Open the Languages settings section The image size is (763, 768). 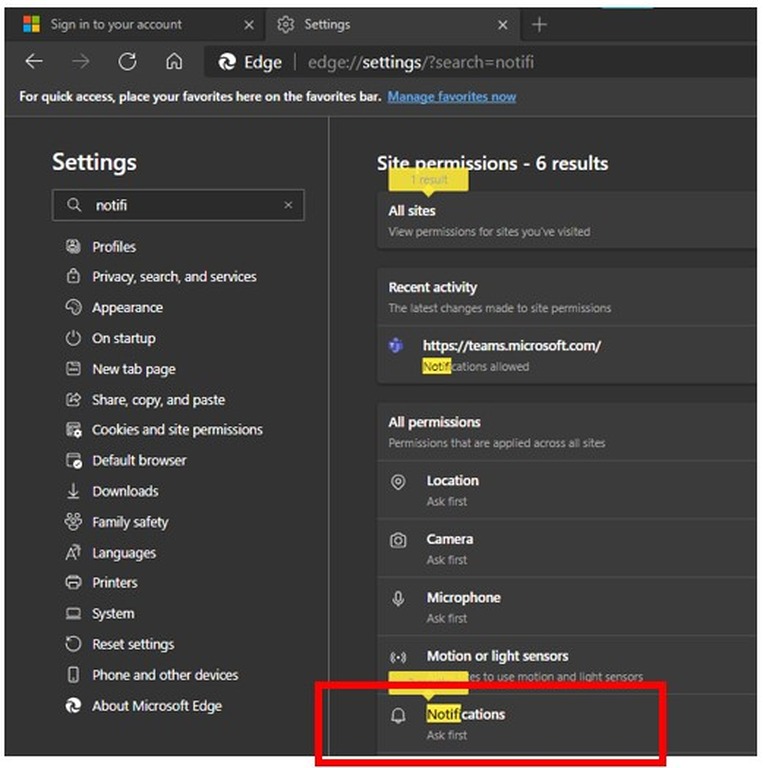point(124,553)
